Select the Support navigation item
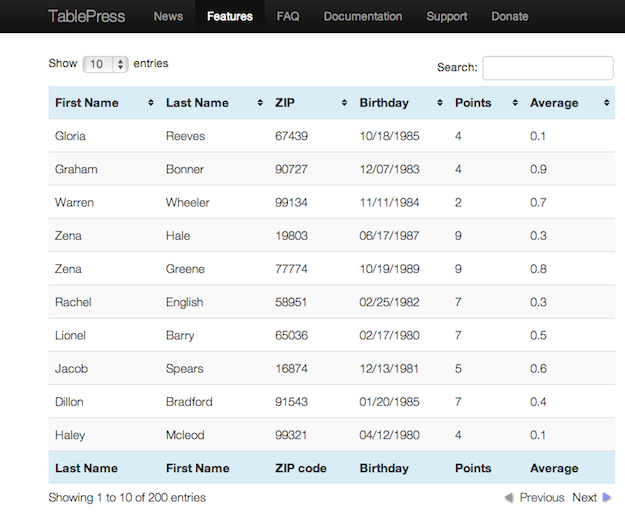 tap(446, 16)
